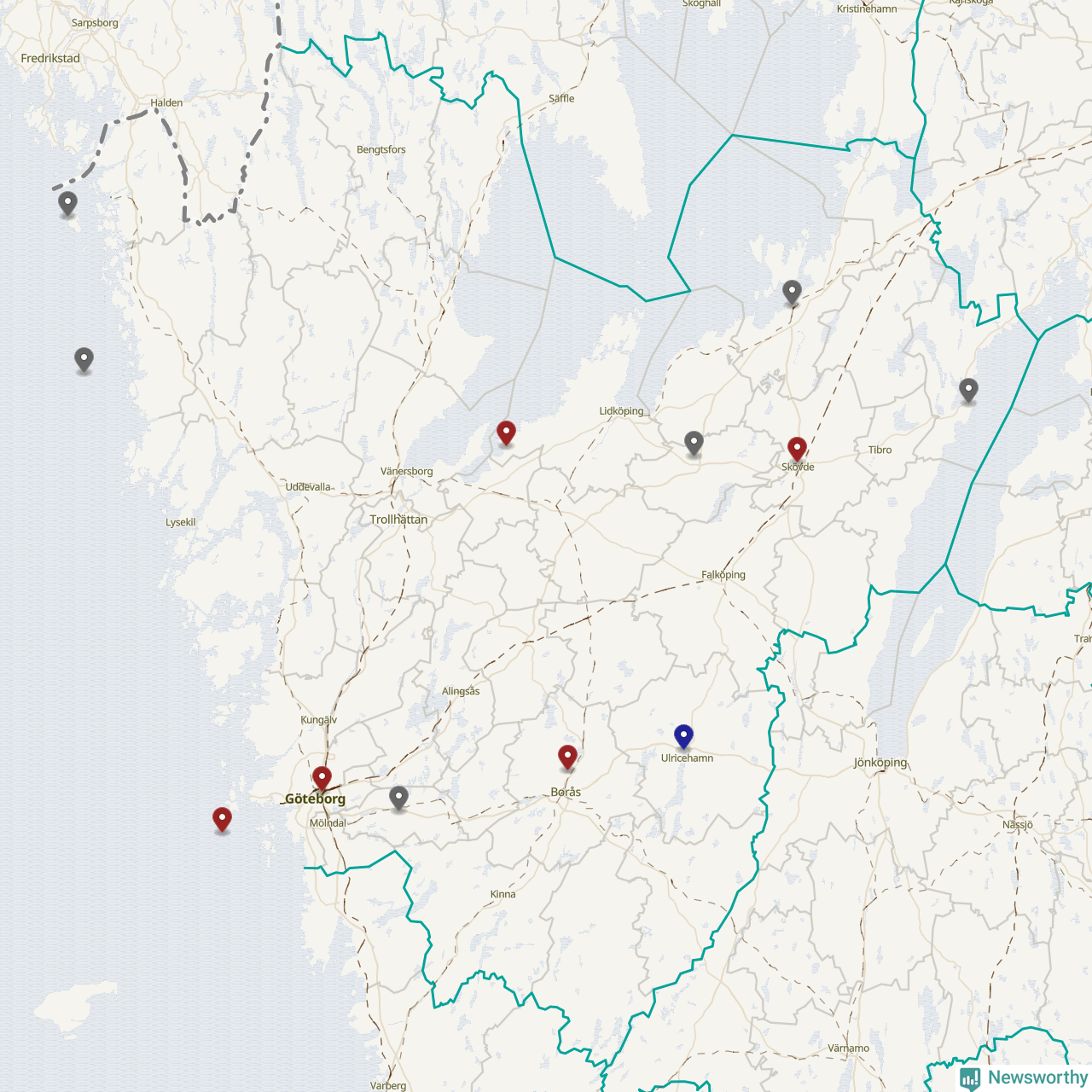Click the Halden town label
The width and height of the screenshot is (1092, 1092).
pyautogui.click(x=166, y=103)
